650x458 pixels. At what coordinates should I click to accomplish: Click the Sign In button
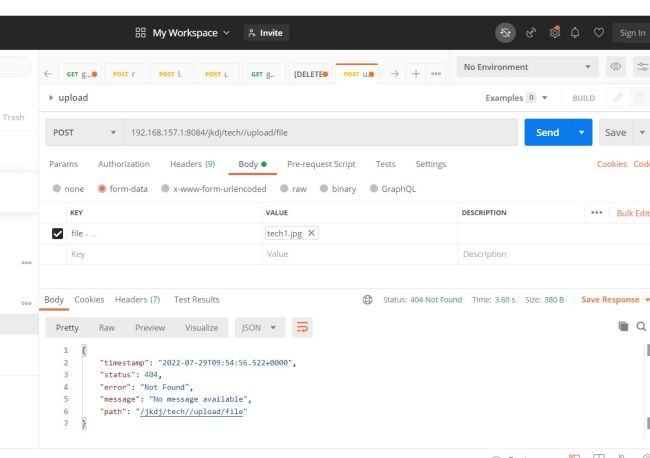632,33
